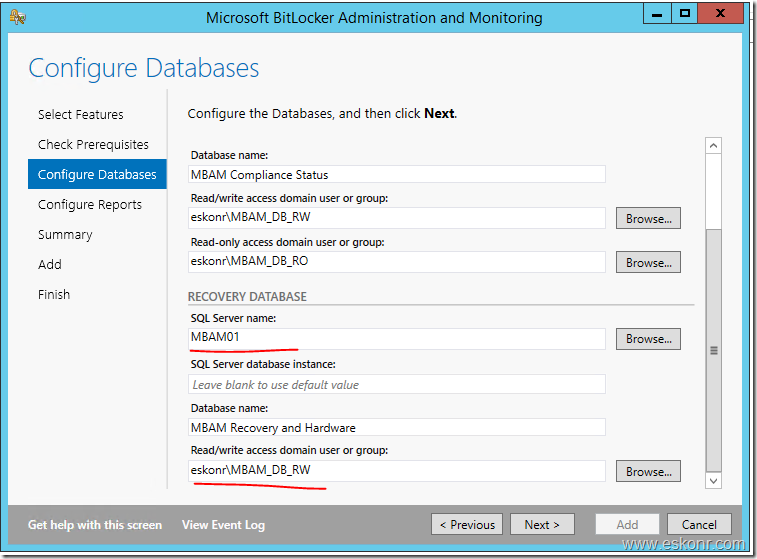Proceed with the Next button

click(542, 524)
